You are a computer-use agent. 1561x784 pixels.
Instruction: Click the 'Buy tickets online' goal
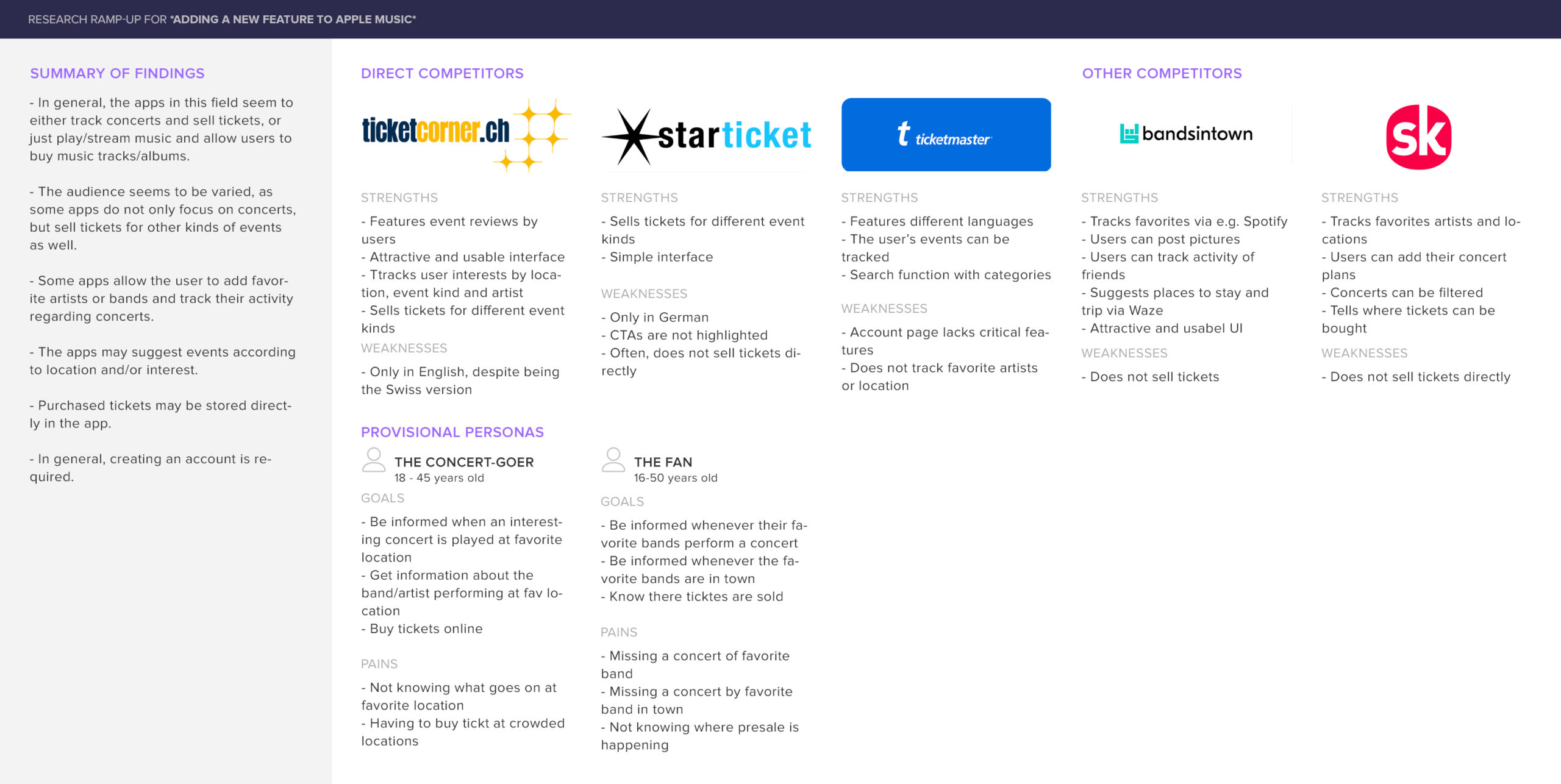(x=422, y=629)
